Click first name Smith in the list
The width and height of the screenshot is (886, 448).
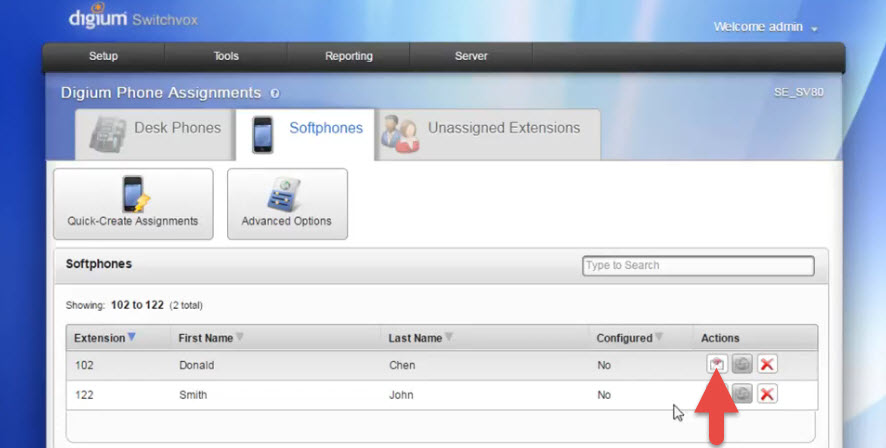193,394
